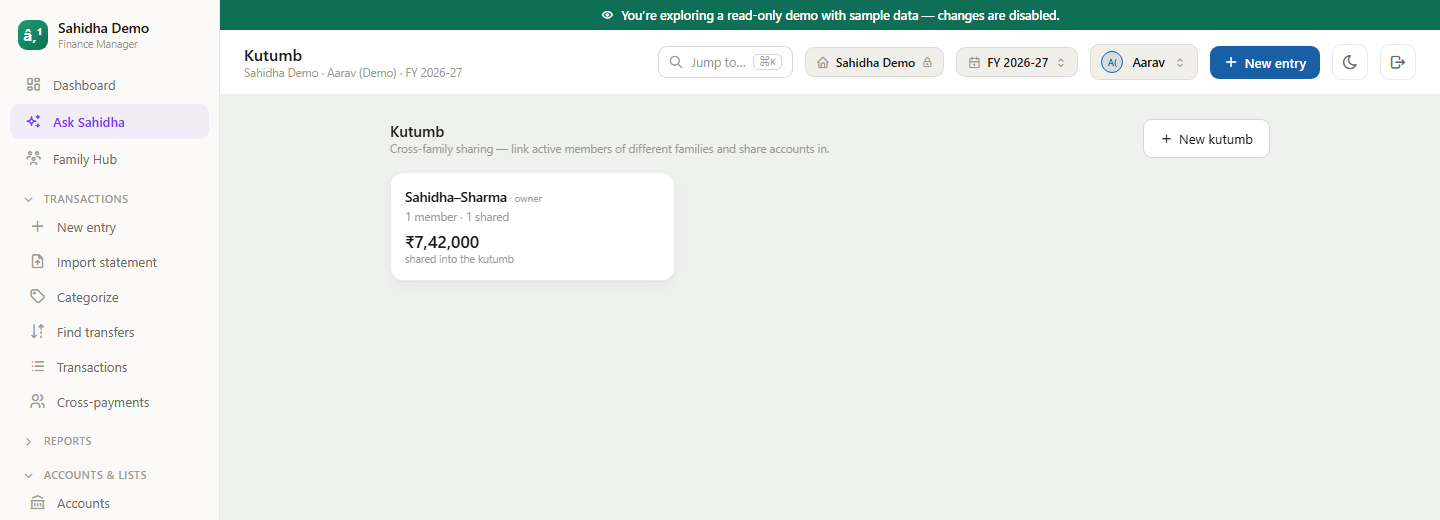Click the calendar icon in year selector
The height and width of the screenshot is (520, 1440).
[x=974, y=62]
